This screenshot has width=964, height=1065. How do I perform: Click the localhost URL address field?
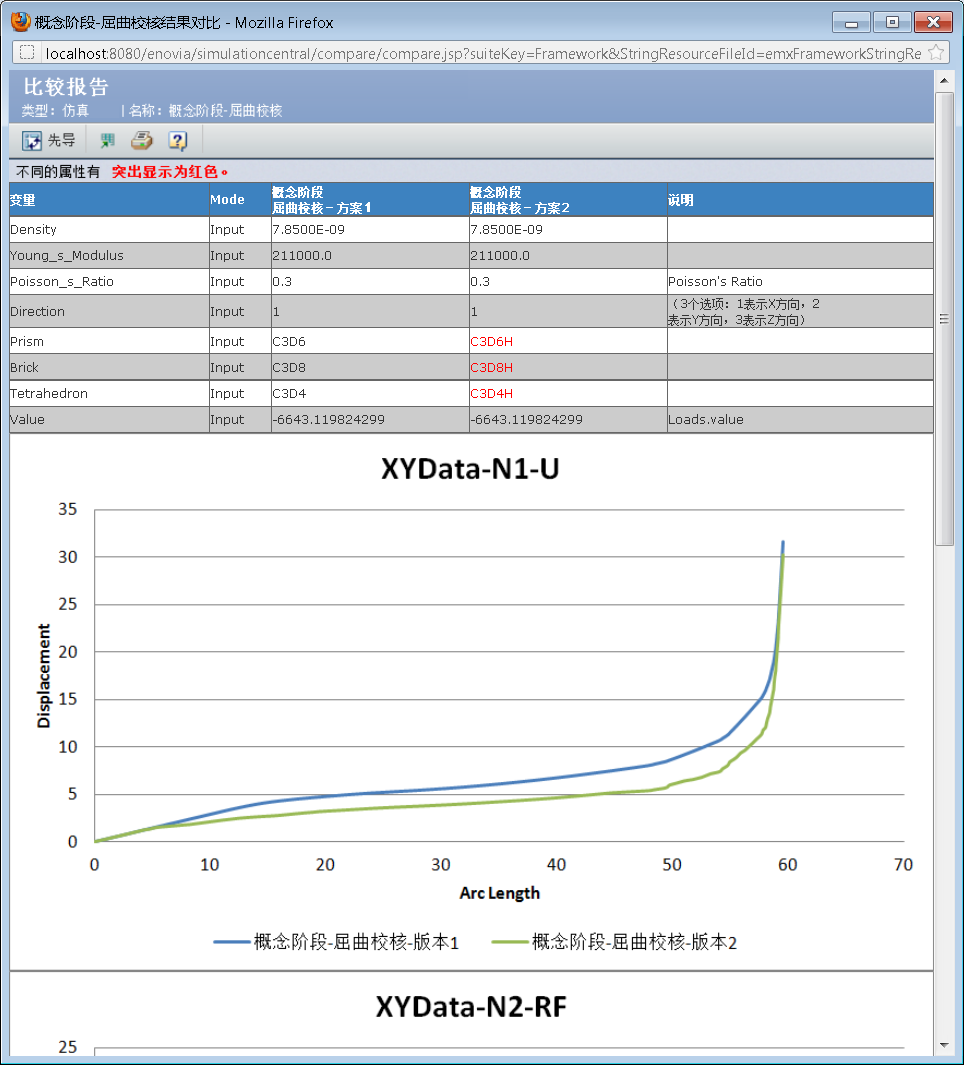(x=482, y=53)
